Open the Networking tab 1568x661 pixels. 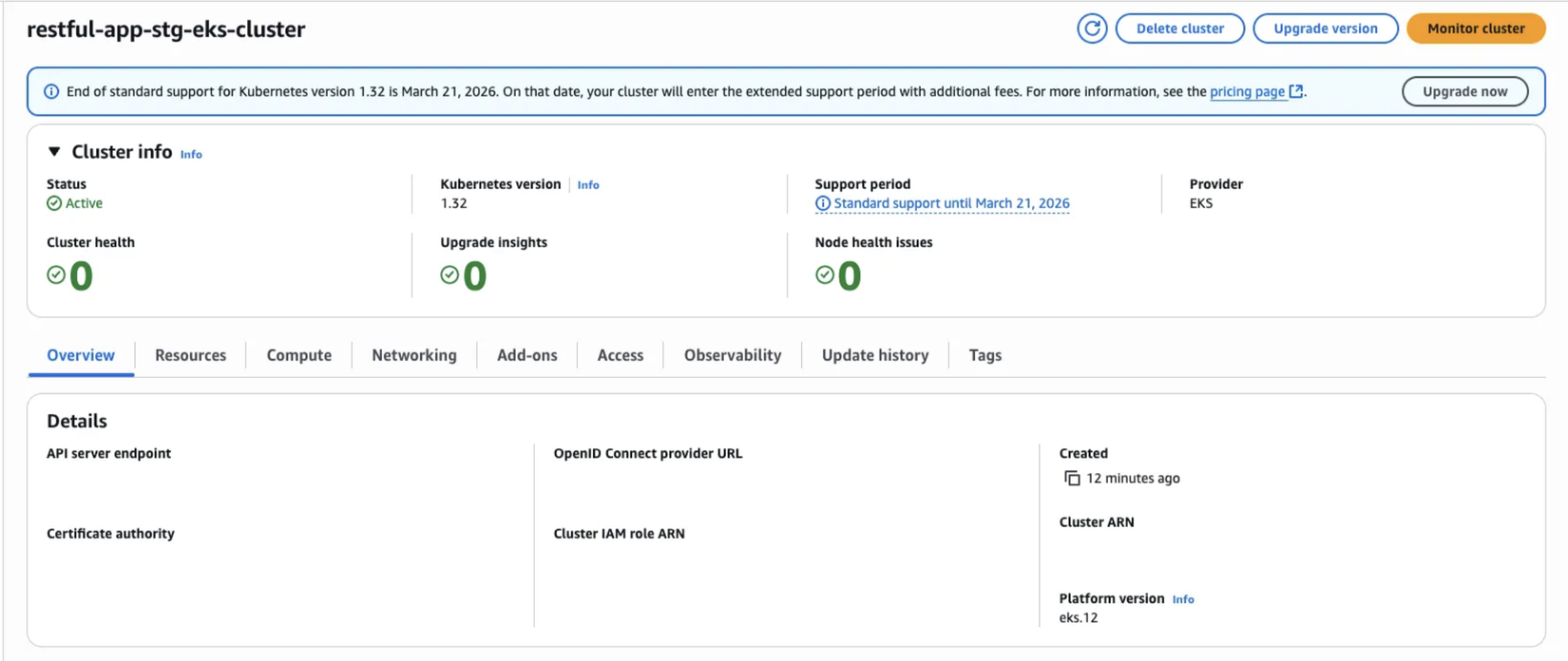coord(414,355)
